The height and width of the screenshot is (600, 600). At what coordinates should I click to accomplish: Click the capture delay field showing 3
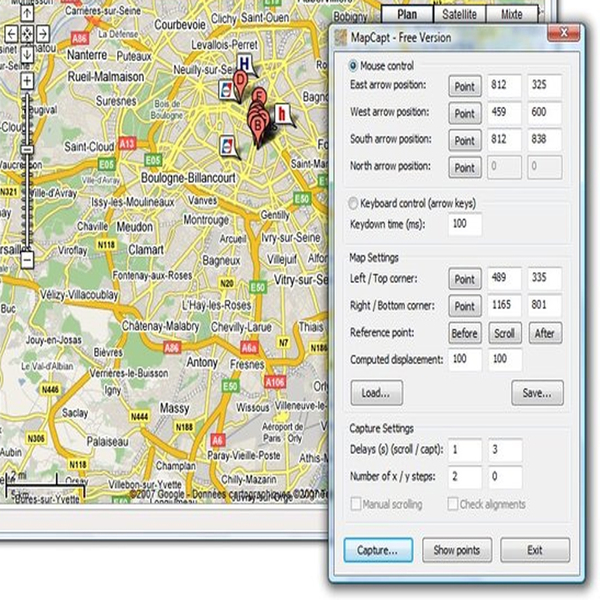(505, 450)
